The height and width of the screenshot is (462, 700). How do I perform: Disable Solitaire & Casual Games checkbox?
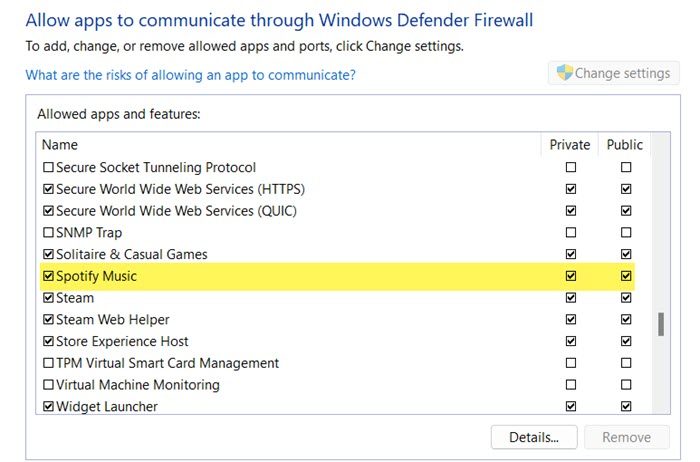coord(48,254)
